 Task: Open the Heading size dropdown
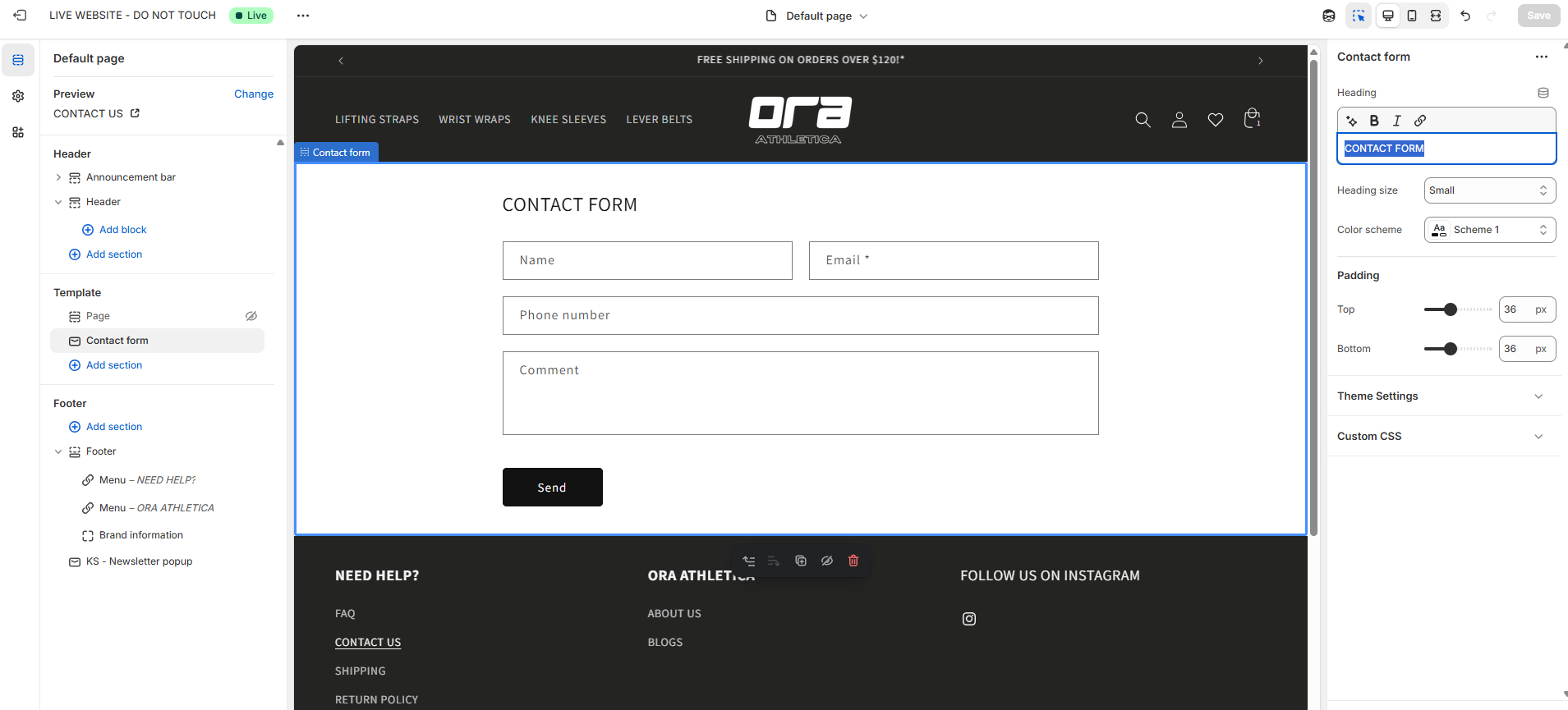[x=1489, y=190]
